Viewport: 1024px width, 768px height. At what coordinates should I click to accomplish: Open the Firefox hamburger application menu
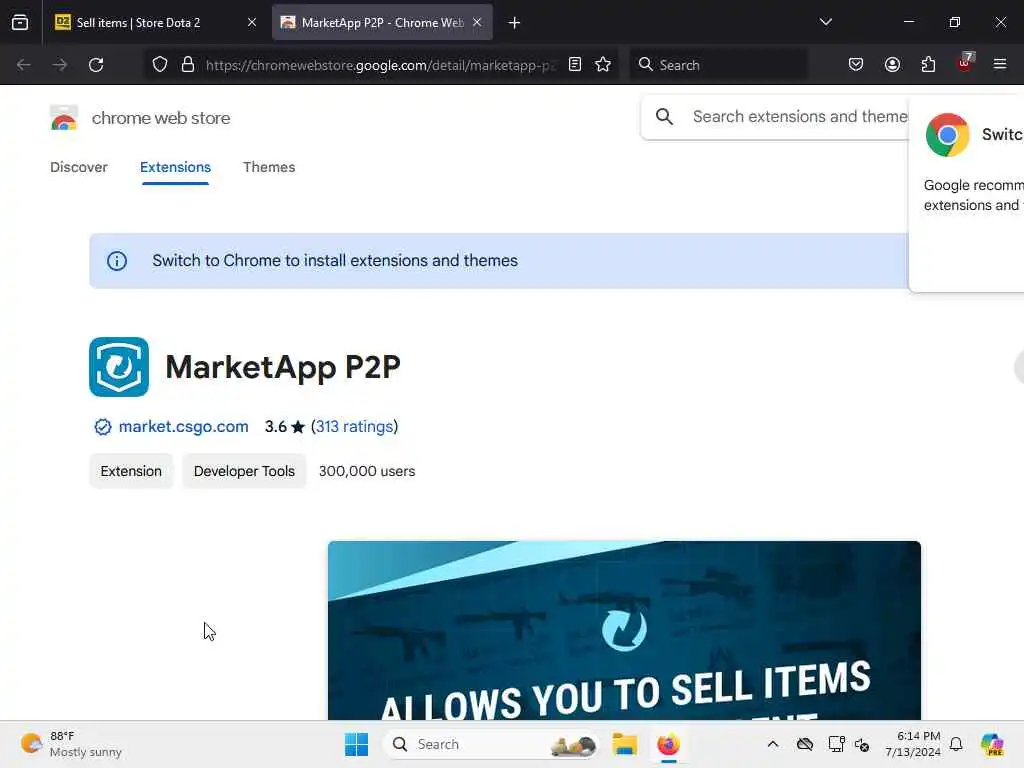tap(1000, 64)
